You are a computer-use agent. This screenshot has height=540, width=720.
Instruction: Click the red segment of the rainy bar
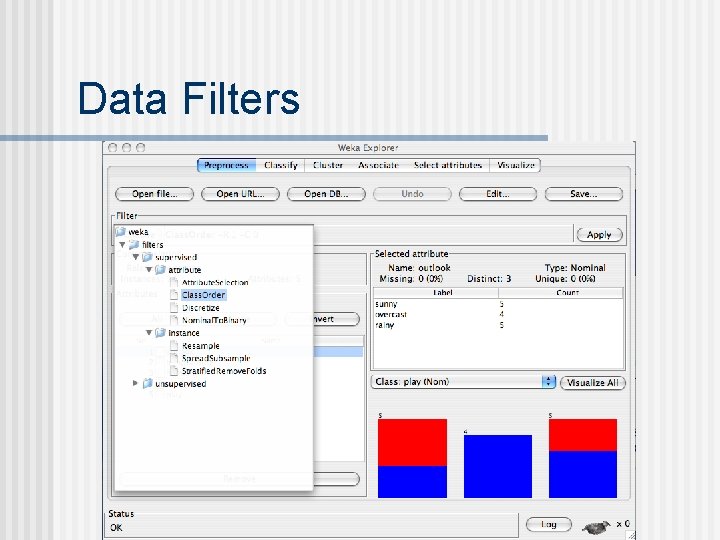(583, 435)
